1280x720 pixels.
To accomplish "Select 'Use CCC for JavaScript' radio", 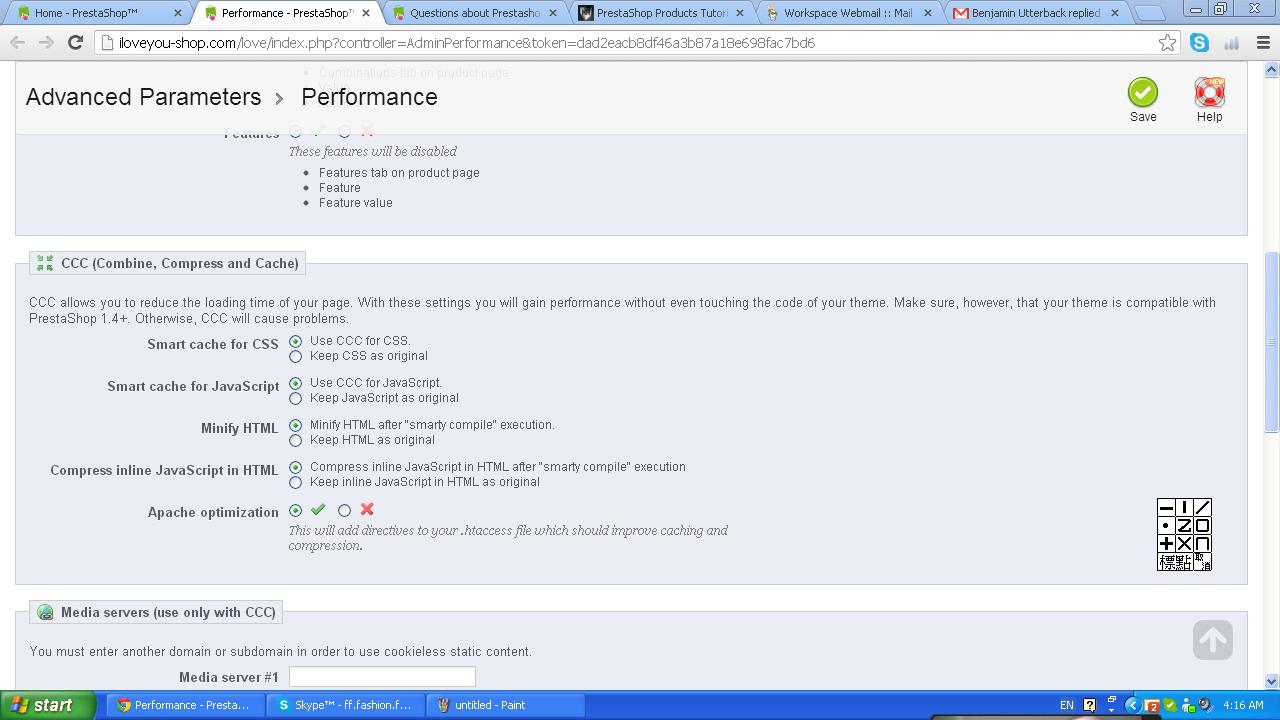I will click(x=295, y=383).
